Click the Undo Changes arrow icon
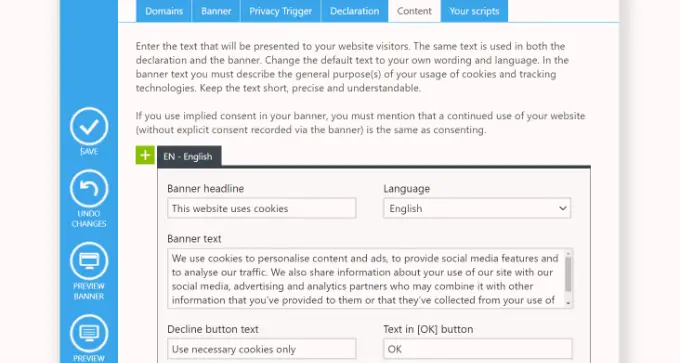 click(89, 188)
